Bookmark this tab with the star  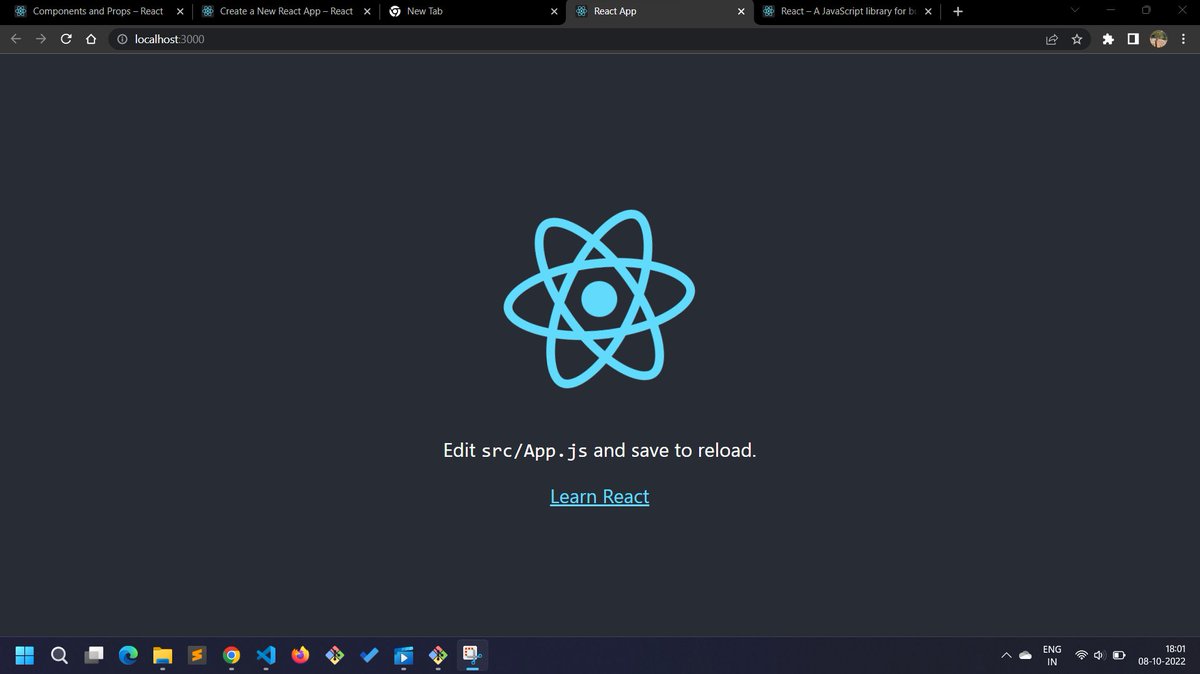coord(1077,40)
